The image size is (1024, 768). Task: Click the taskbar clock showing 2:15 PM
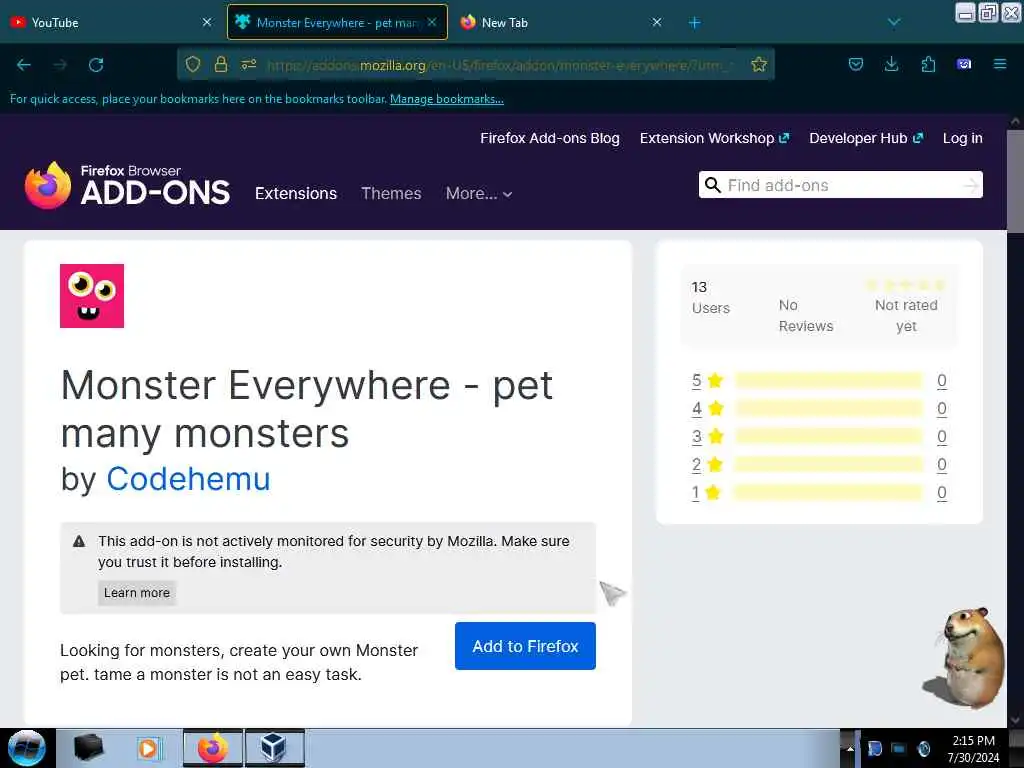973,748
